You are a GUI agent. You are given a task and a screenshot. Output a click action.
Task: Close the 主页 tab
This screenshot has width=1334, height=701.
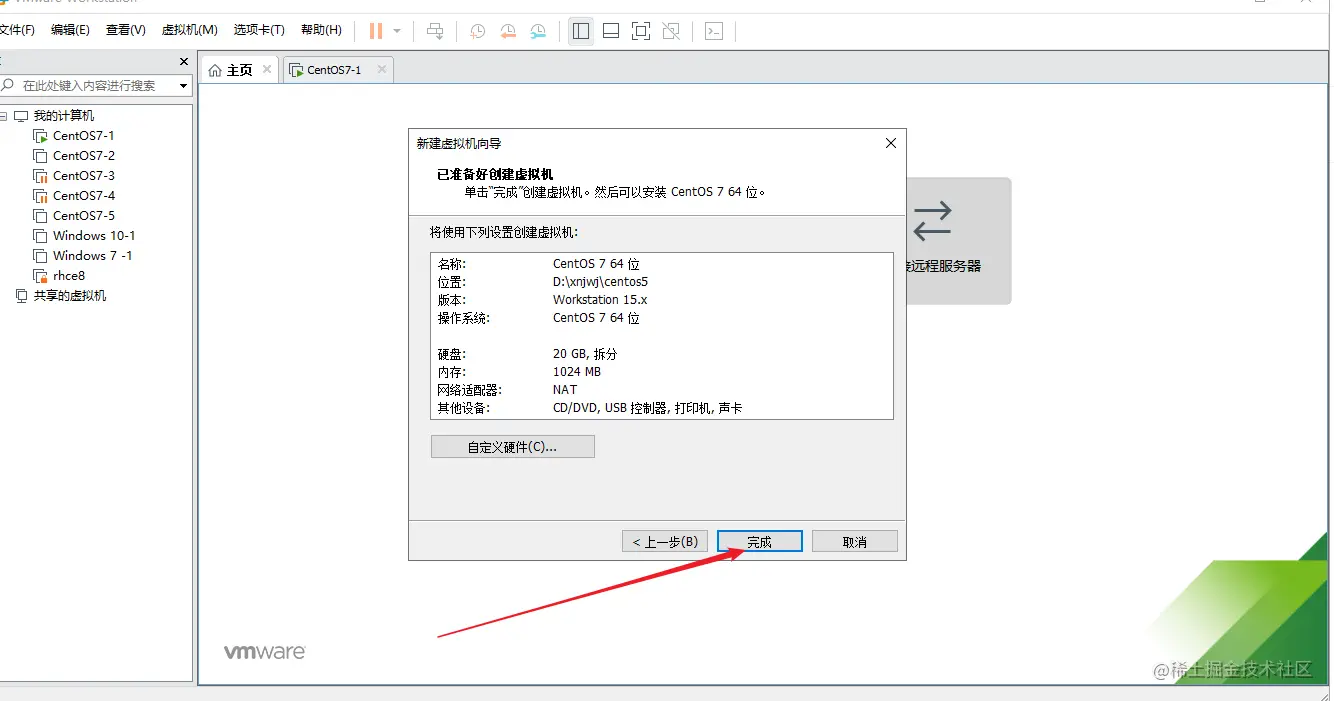(267, 69)
